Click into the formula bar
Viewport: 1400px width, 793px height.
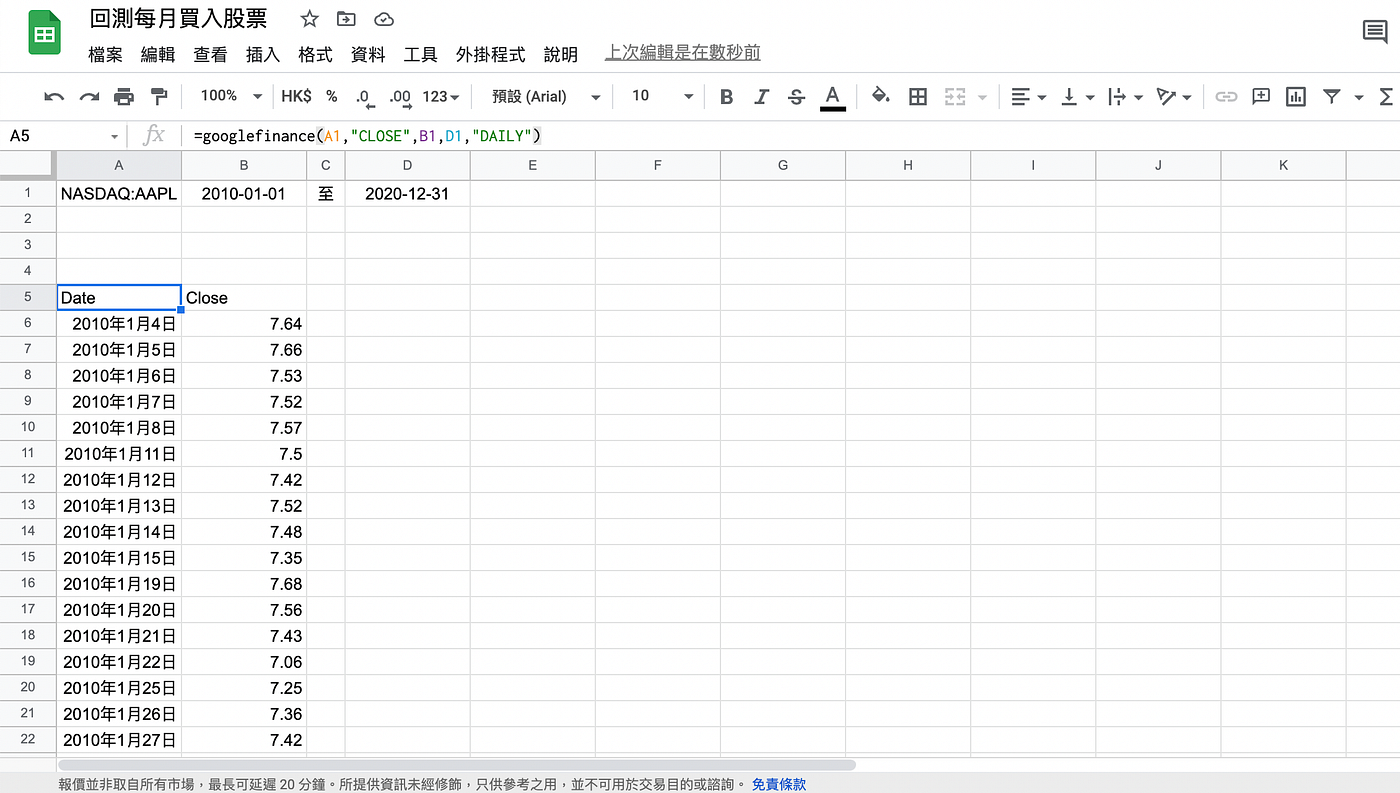pyautogui.click(x=790, y=136)
